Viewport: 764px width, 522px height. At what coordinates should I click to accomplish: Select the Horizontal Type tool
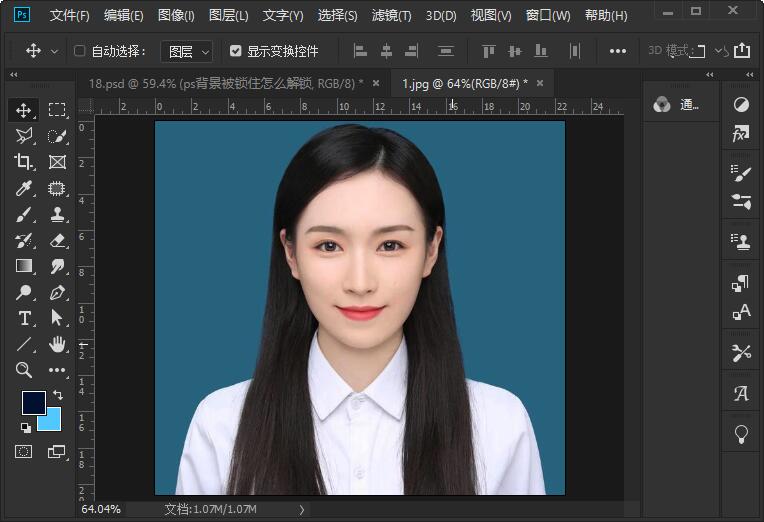pos(23,318)
